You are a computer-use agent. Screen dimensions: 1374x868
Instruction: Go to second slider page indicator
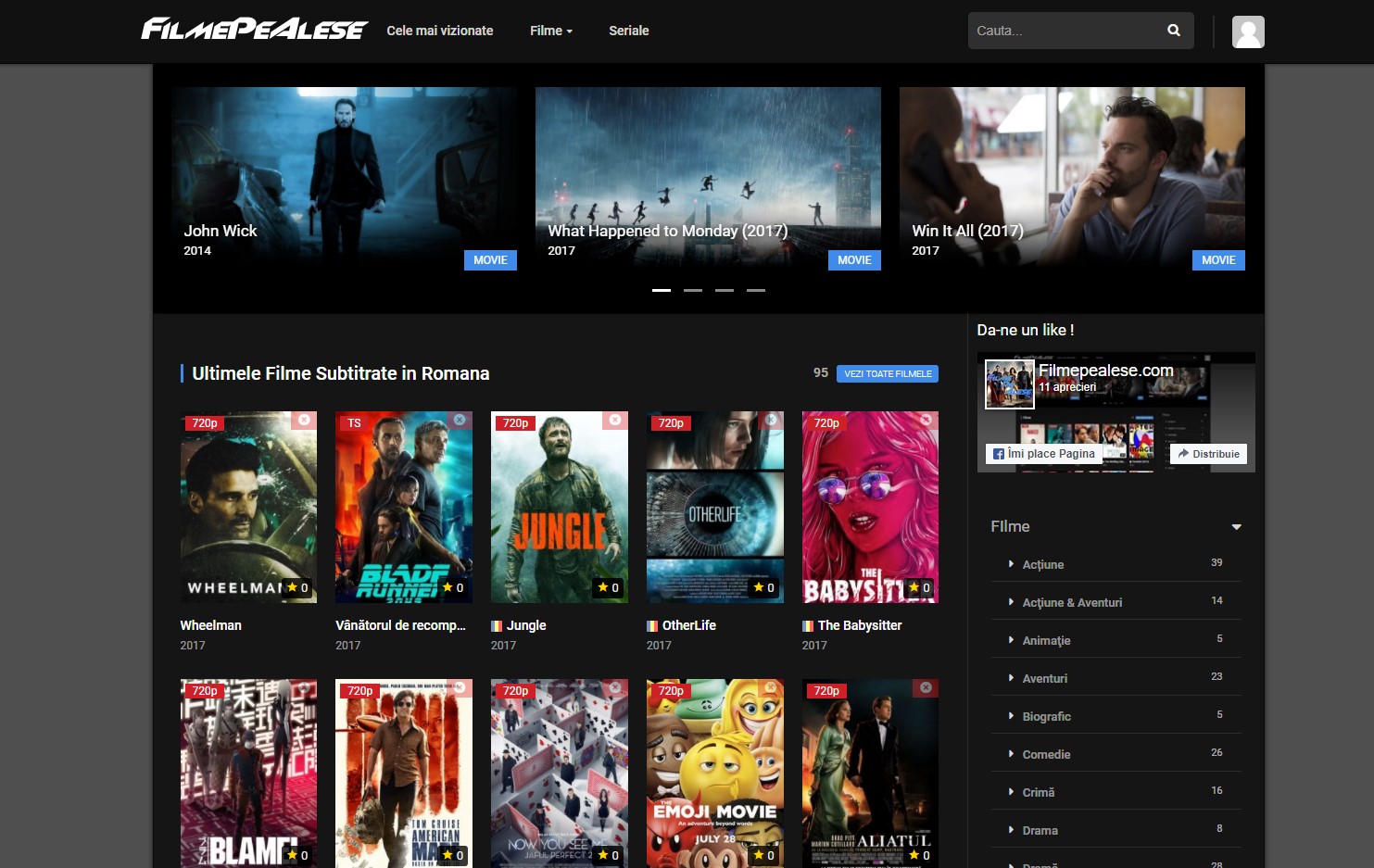(x=693, y=290)
